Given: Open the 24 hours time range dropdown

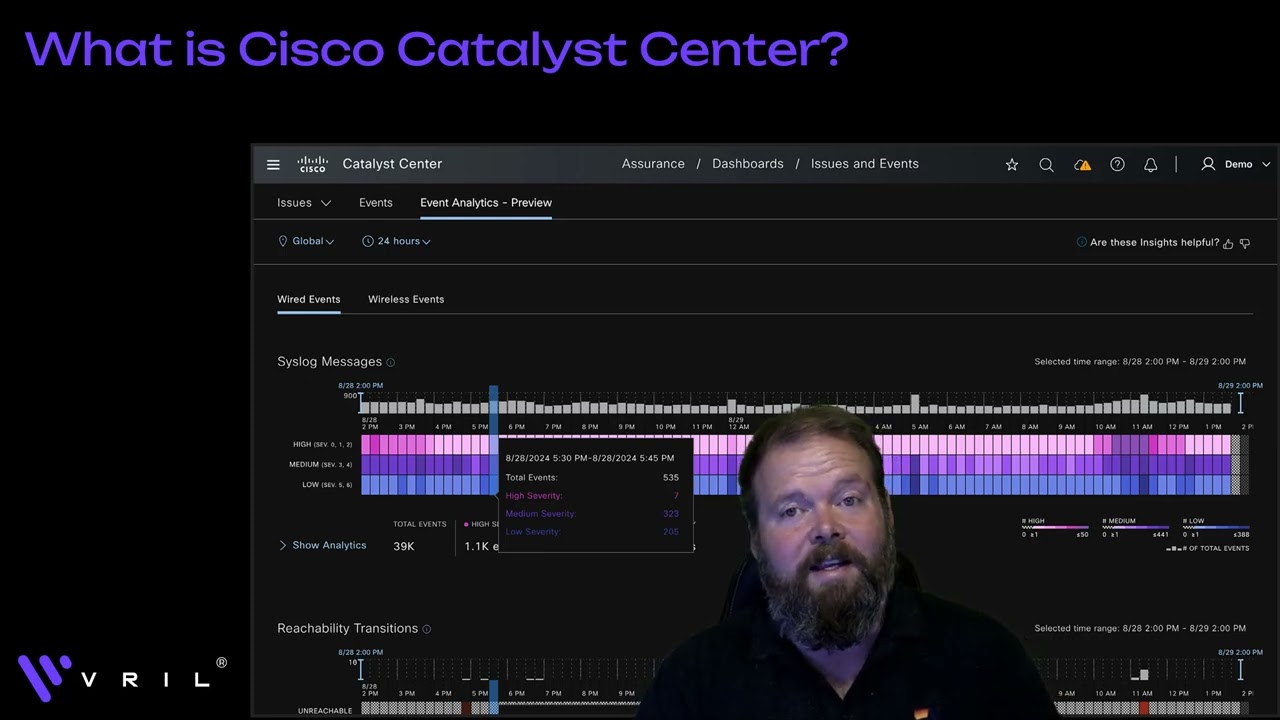Looking at the screenshot, I should (x=404, y=241).
